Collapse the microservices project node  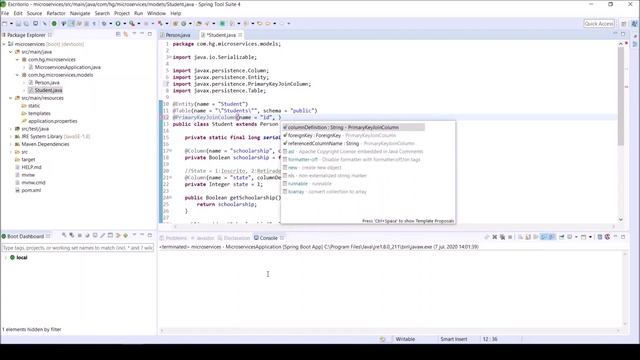[x=4, y=44]
